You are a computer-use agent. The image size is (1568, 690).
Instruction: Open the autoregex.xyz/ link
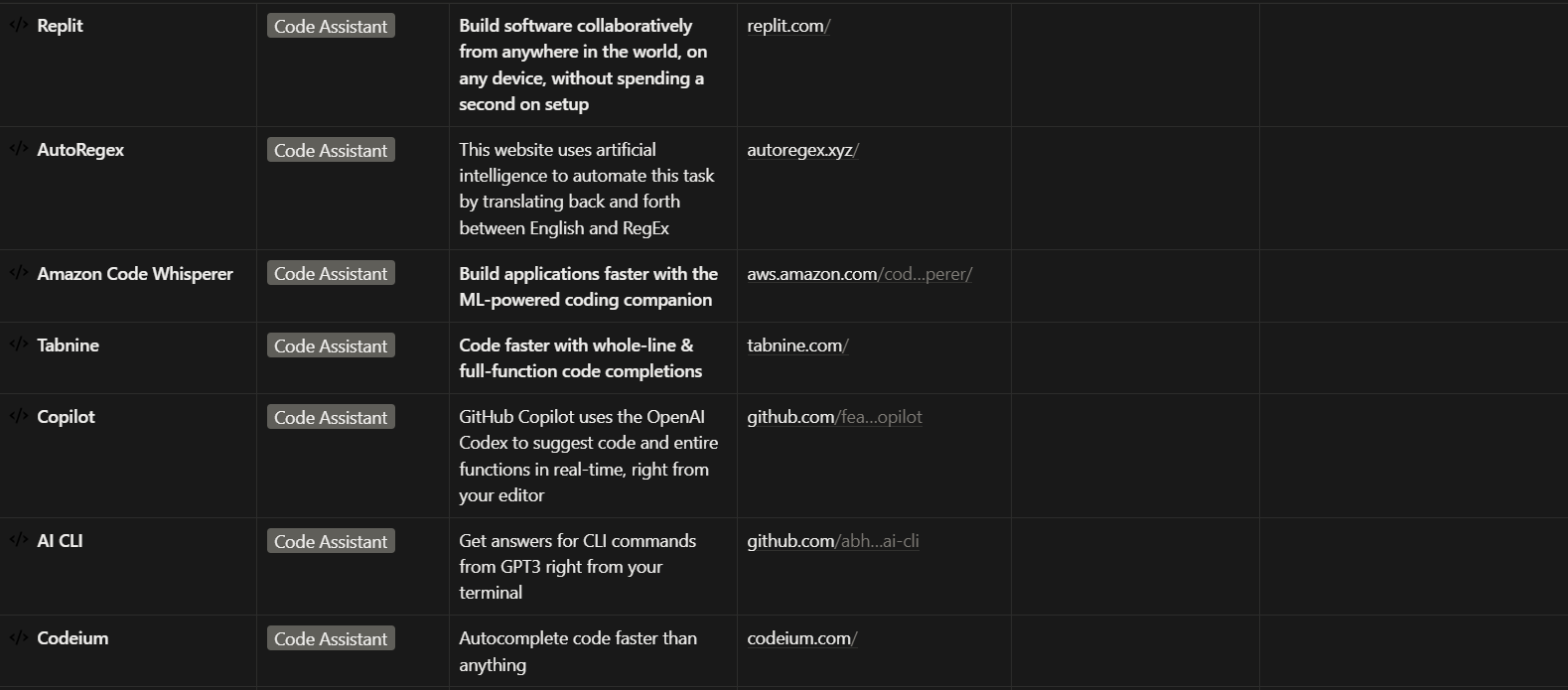802,150
